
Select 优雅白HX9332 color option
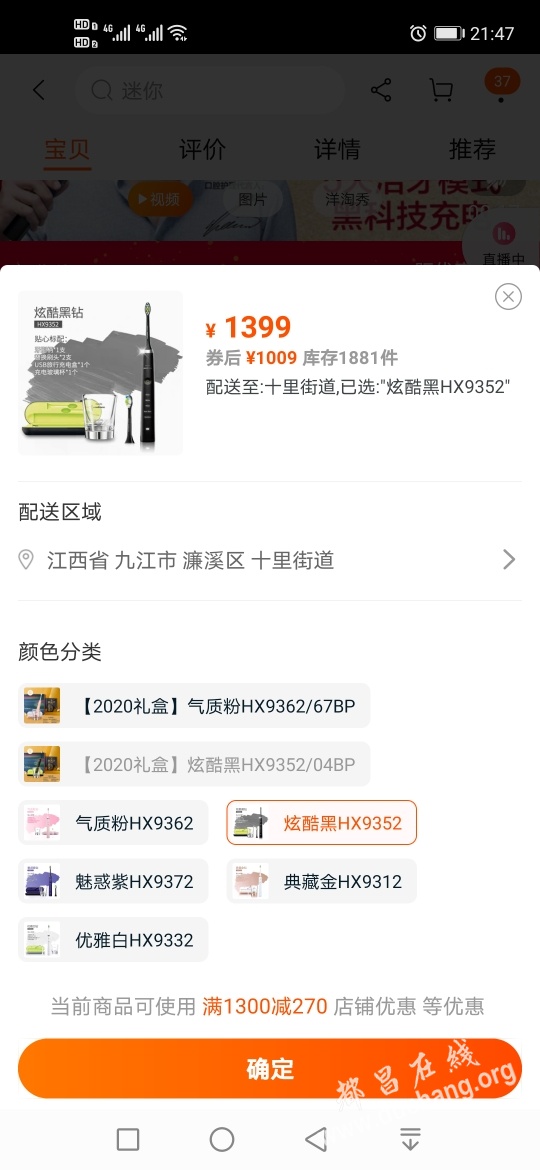point(113,939)
